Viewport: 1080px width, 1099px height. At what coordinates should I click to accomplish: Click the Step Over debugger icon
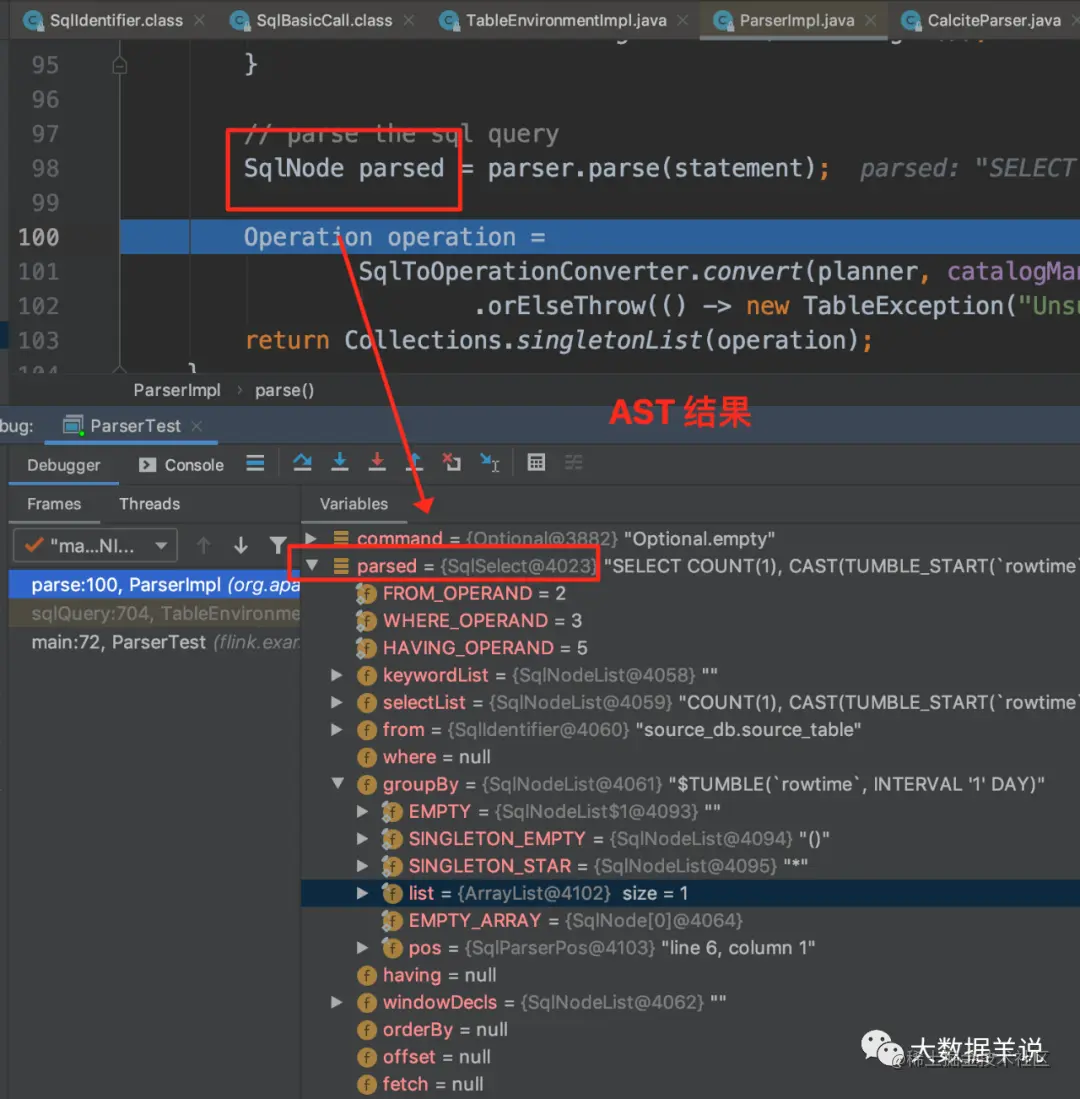[302, 463]
